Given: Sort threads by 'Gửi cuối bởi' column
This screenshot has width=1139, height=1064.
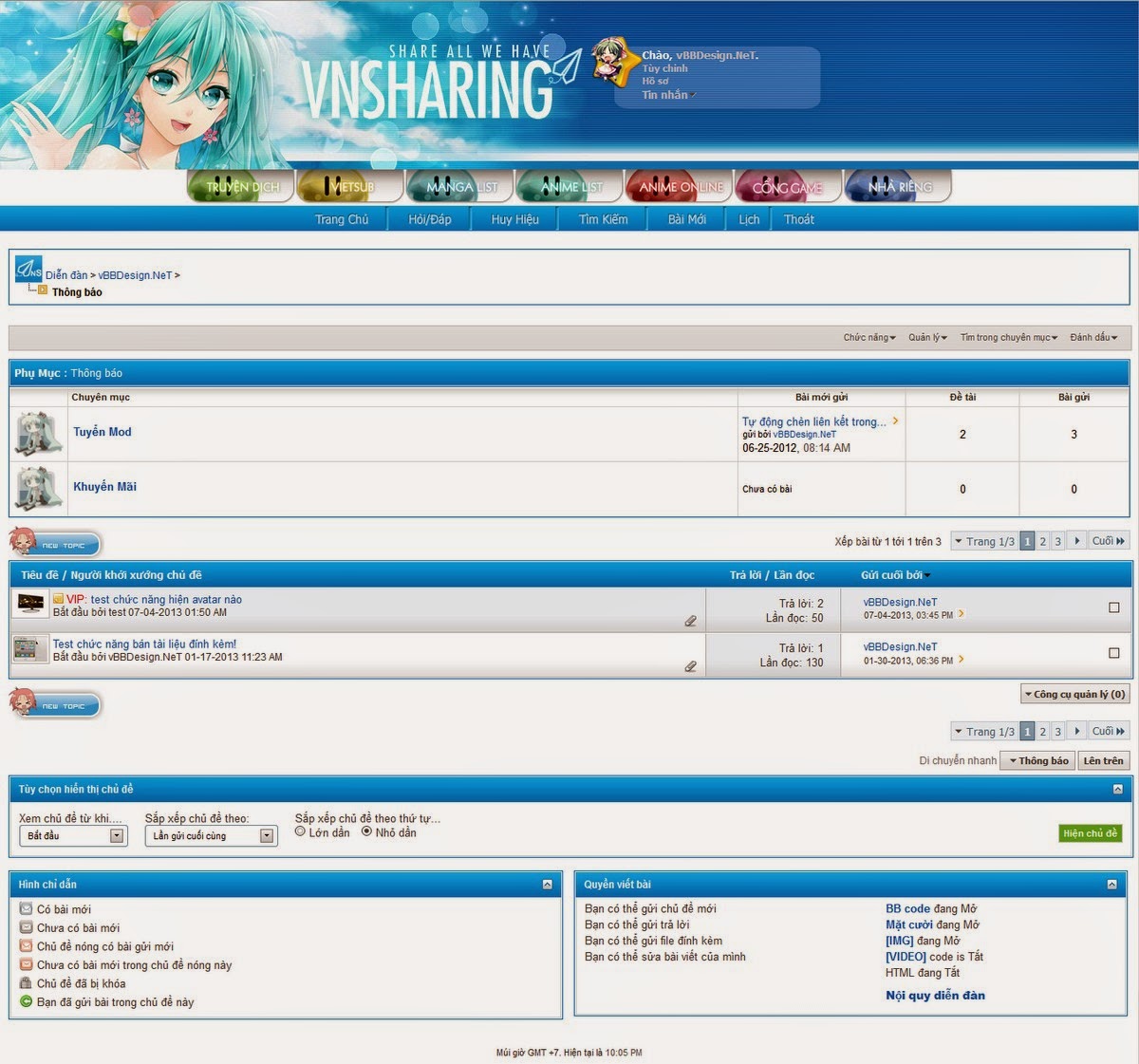Looking at the screenshot, I should point(891,575).
